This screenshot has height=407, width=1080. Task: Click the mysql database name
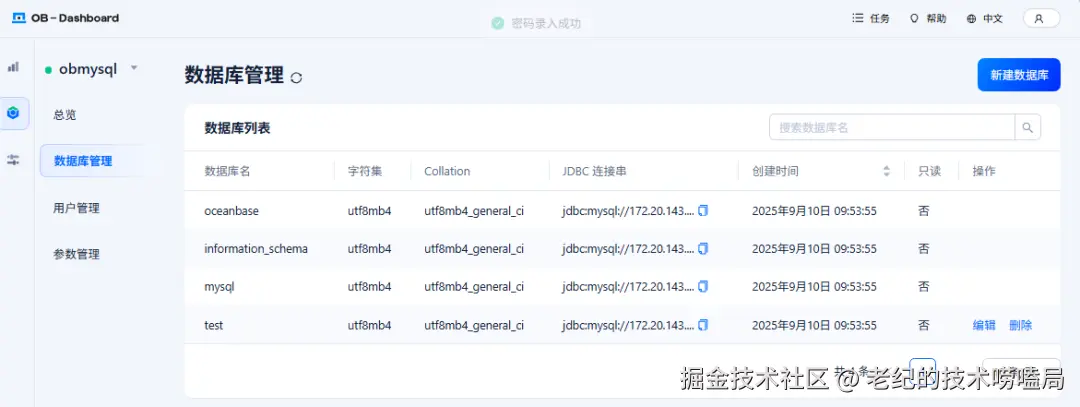[220, 286]
